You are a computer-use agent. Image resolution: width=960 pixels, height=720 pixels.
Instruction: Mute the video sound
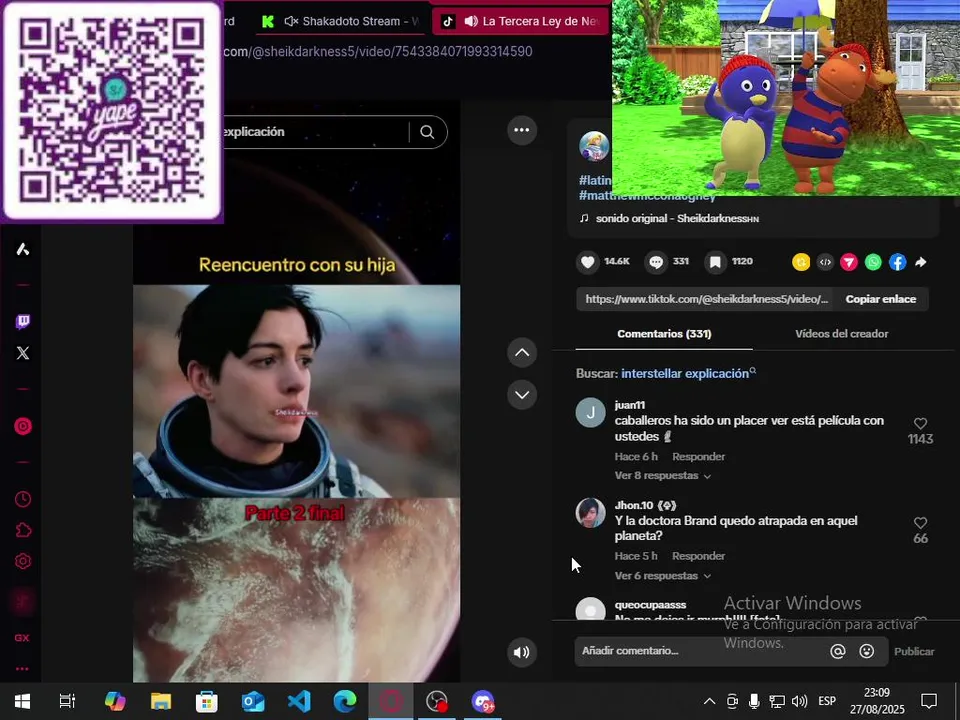(522, 652)
